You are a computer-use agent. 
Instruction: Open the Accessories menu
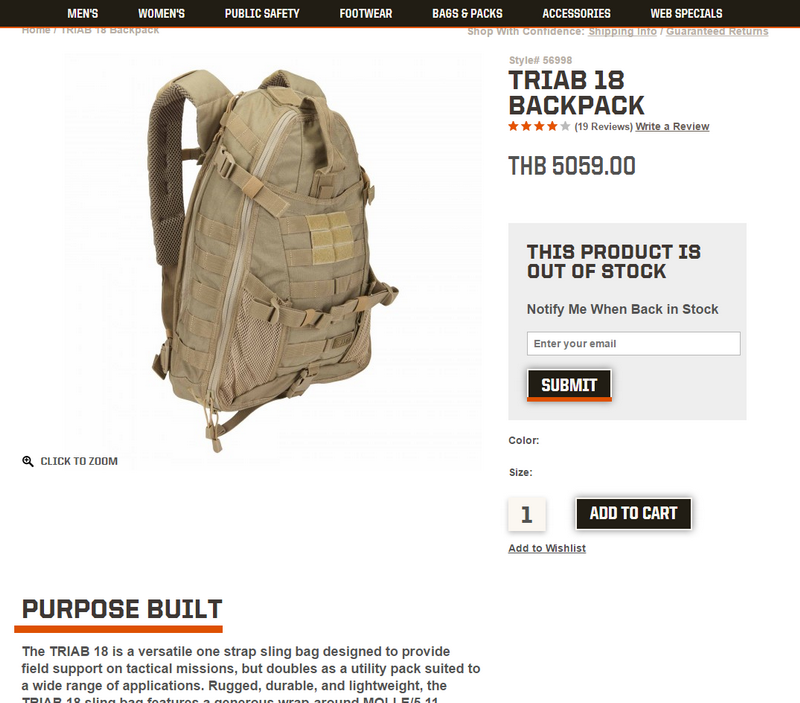[577, 14]
